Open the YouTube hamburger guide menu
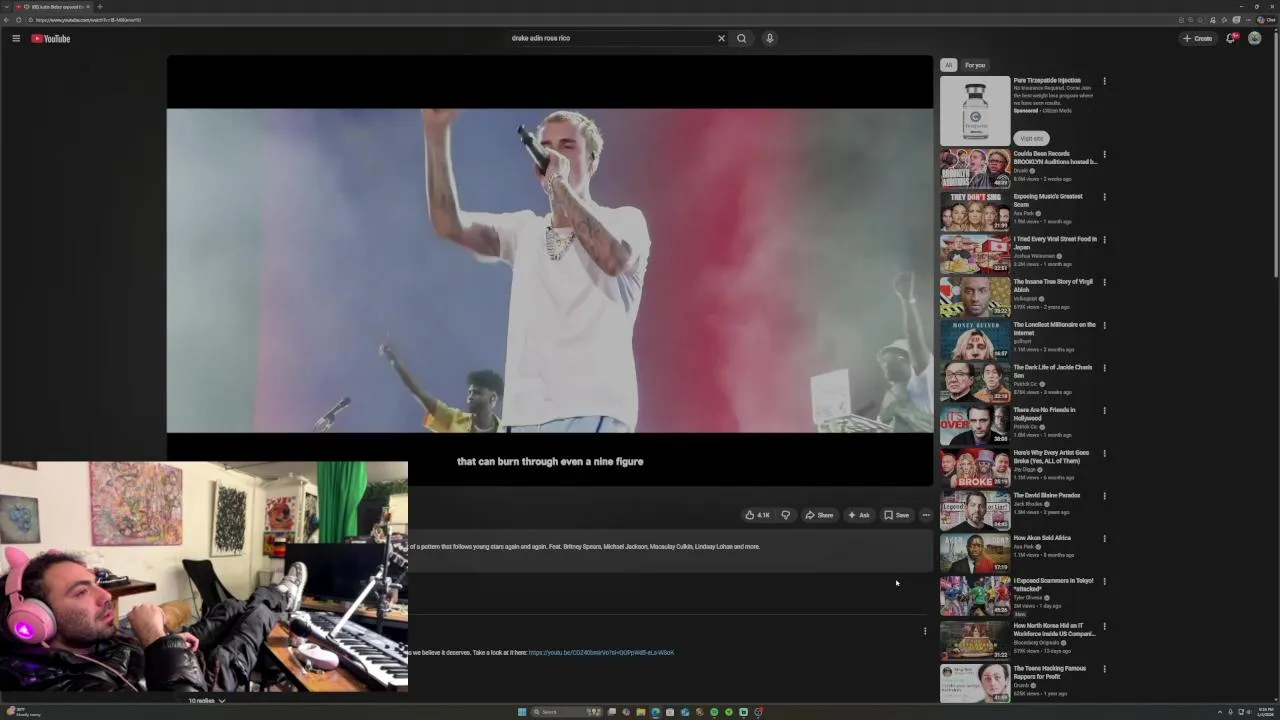The image size is (1280, 720). pos(16,38)
